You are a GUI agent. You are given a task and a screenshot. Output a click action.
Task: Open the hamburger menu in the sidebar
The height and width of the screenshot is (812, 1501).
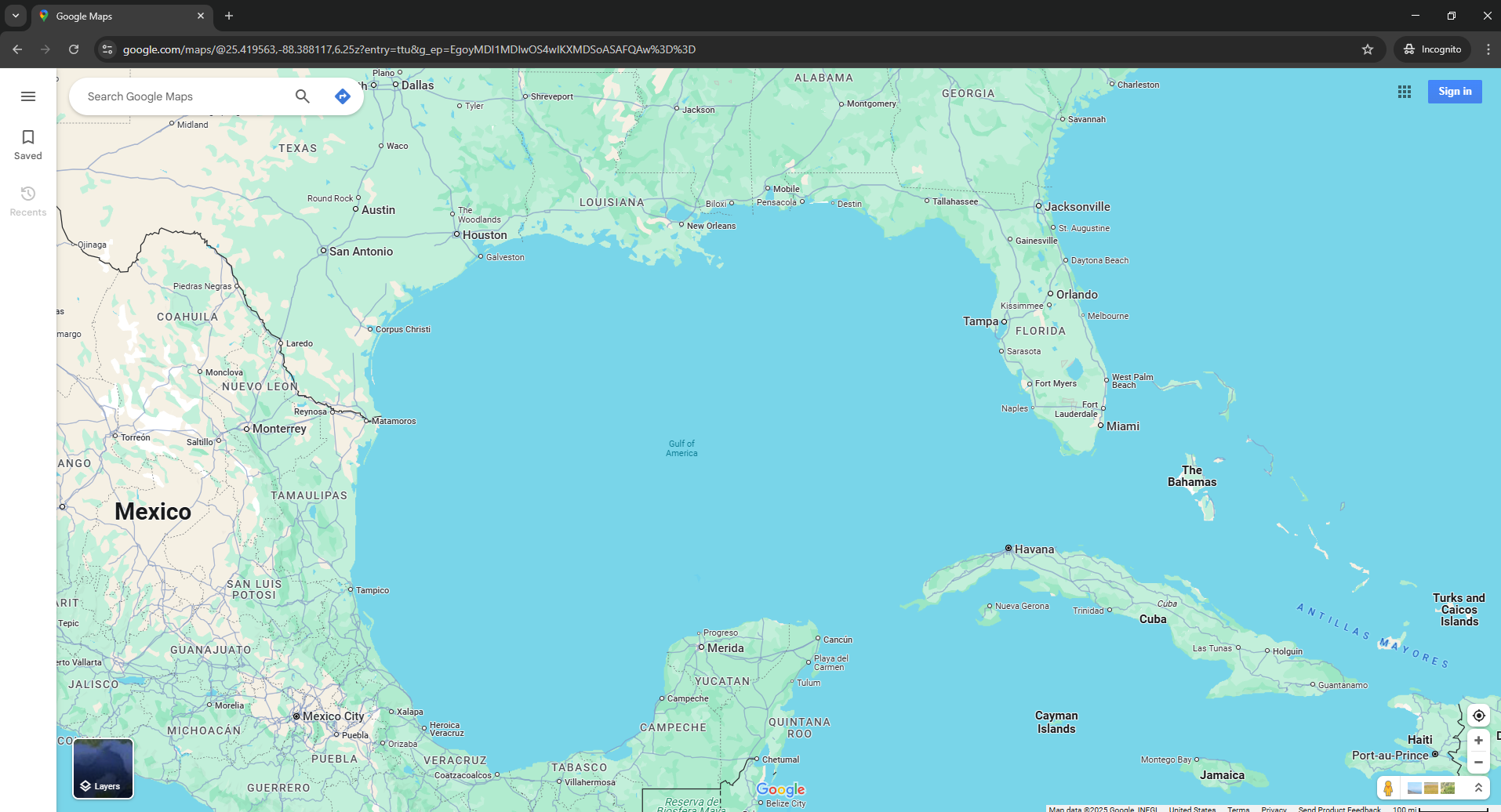(28, 96)
